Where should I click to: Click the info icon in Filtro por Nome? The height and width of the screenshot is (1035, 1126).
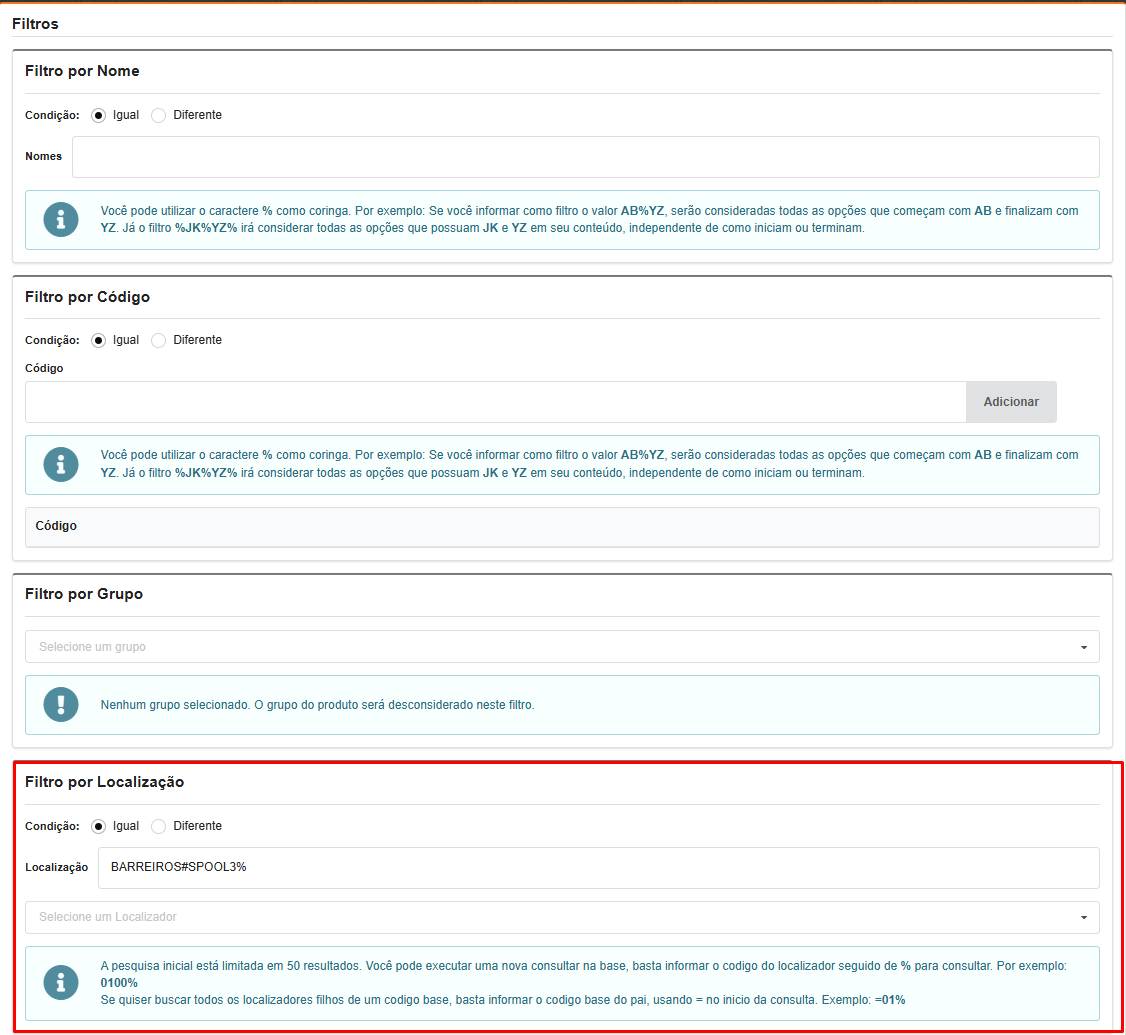[61, 220]
